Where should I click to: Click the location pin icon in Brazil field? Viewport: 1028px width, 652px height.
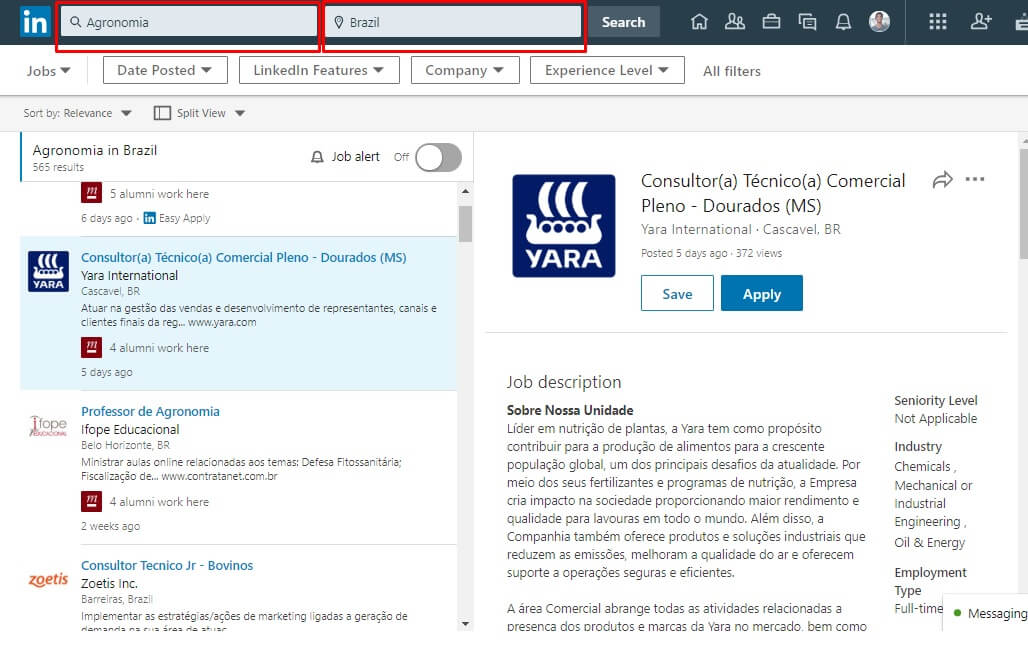pos(339,22)
